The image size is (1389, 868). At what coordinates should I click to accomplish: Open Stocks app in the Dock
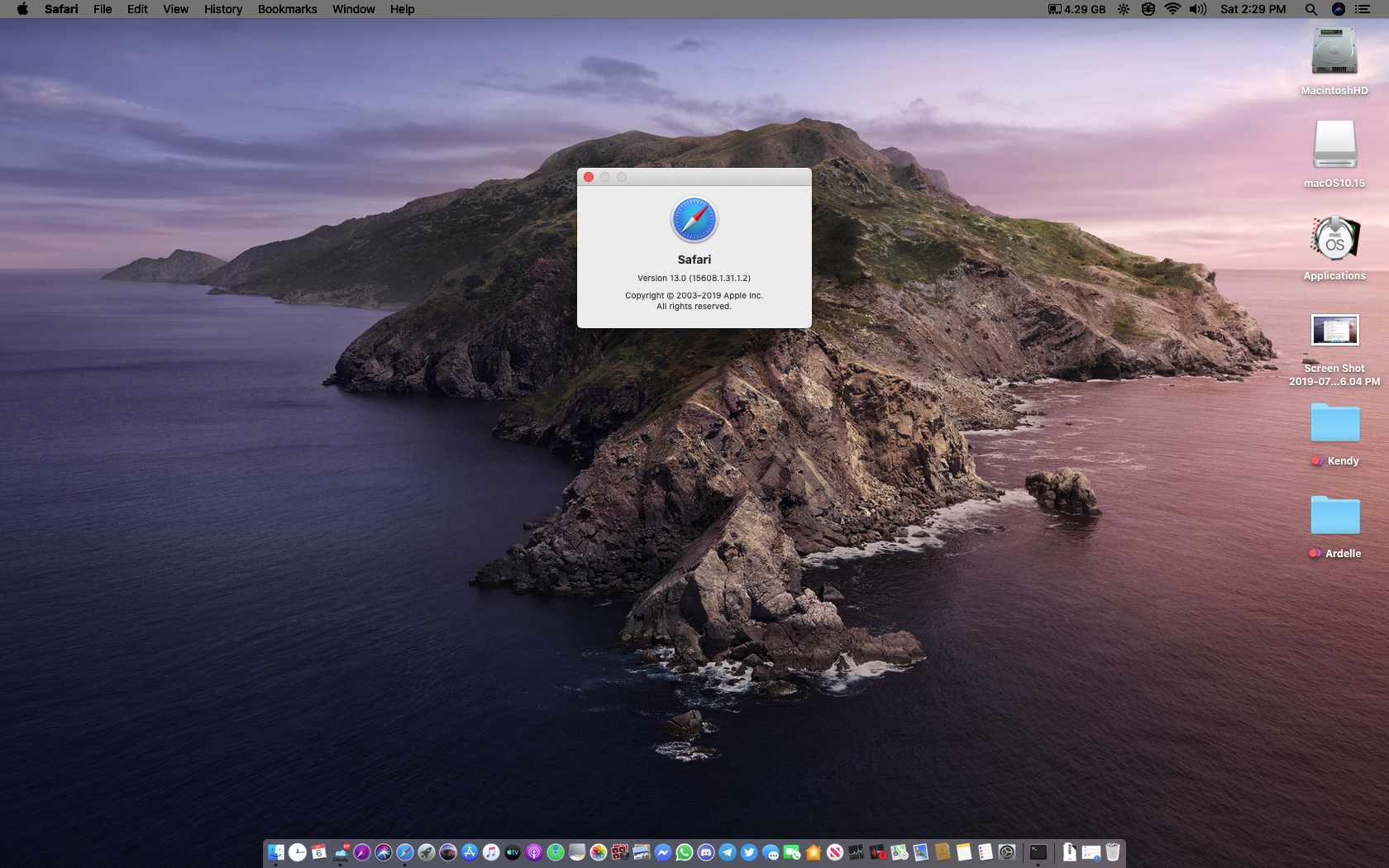tap(857, 852)
